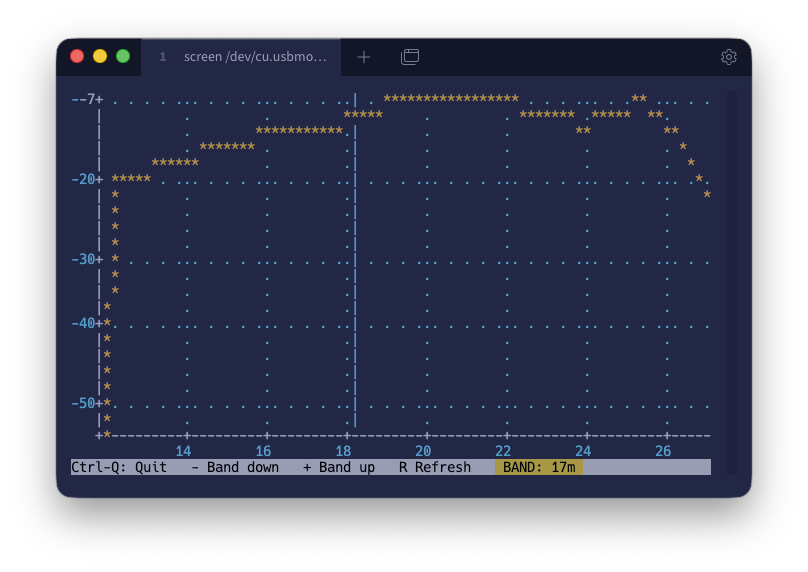Click y-axis label -30
808x572 pixels.
(83, 259)
